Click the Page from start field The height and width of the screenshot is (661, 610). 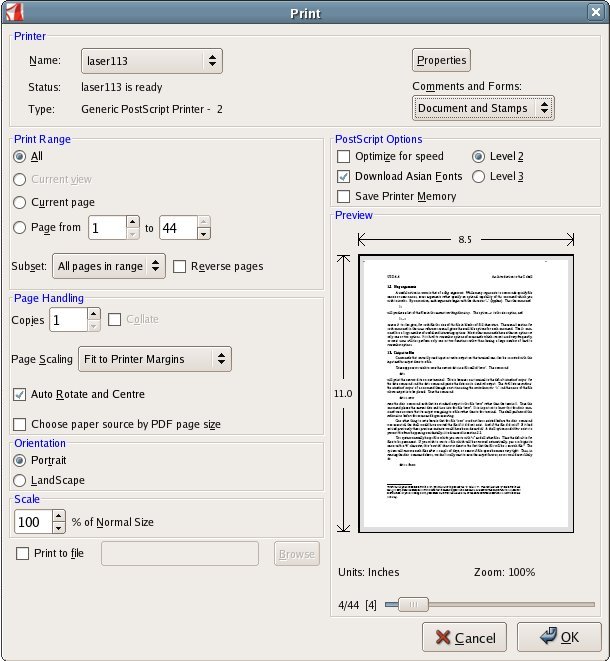107,228
